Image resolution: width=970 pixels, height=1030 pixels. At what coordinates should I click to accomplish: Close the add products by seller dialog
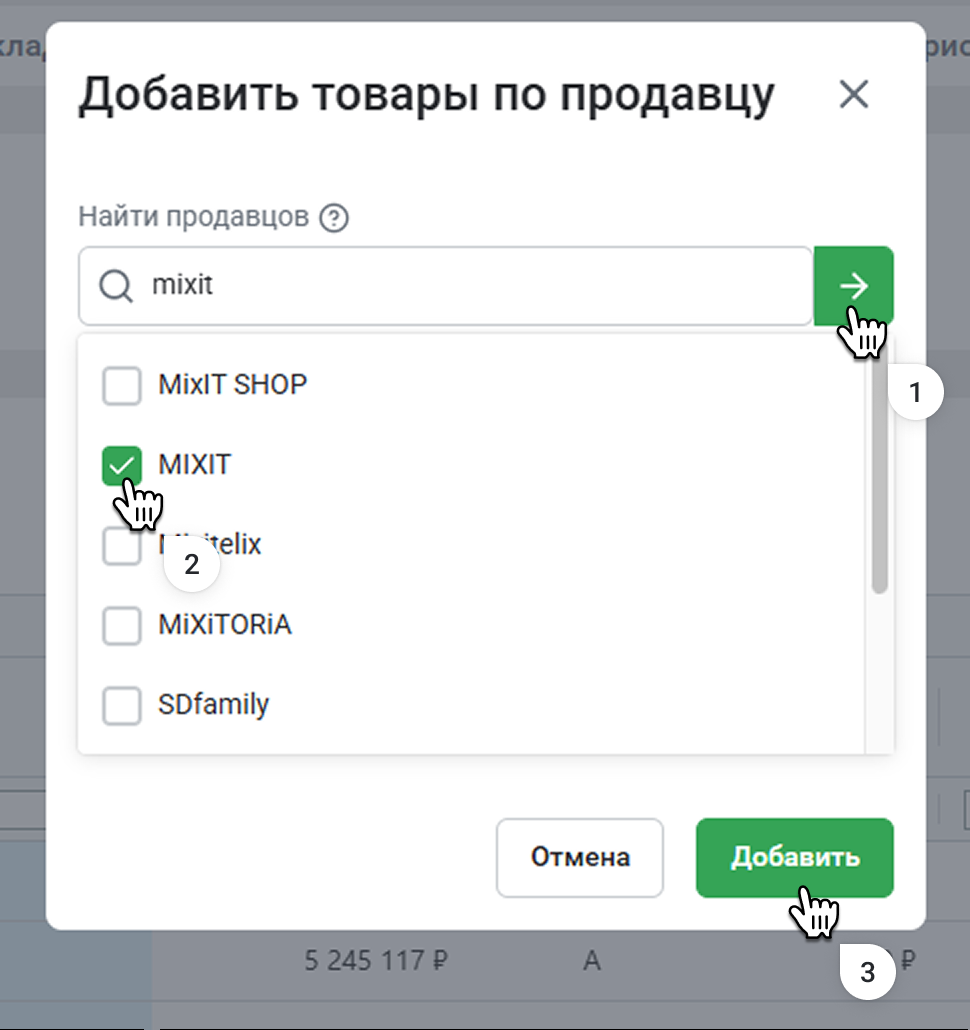click(854, 95)
